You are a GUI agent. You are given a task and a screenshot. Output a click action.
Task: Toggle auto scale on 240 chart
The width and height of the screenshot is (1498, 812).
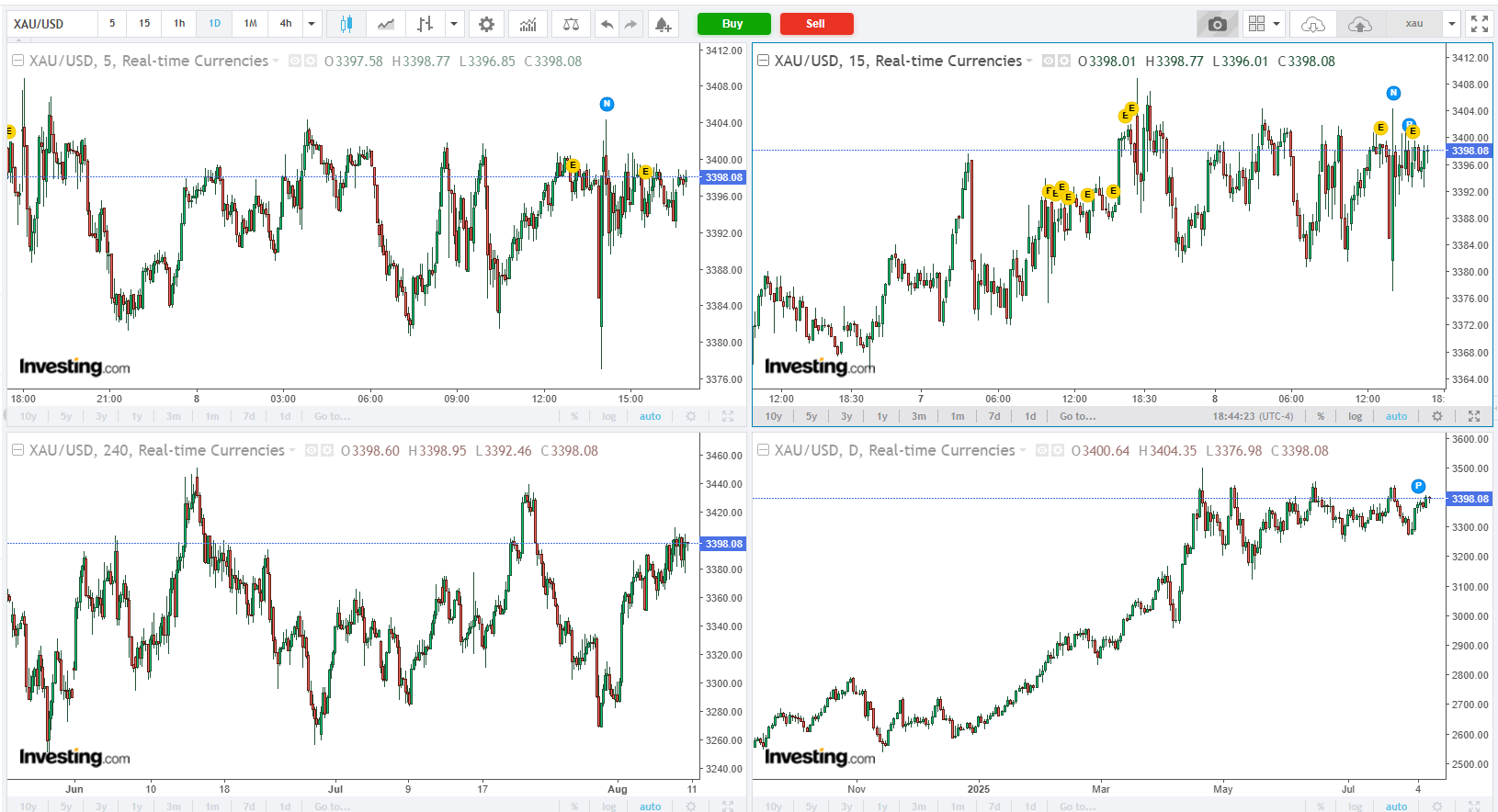[x=651, y=806]
